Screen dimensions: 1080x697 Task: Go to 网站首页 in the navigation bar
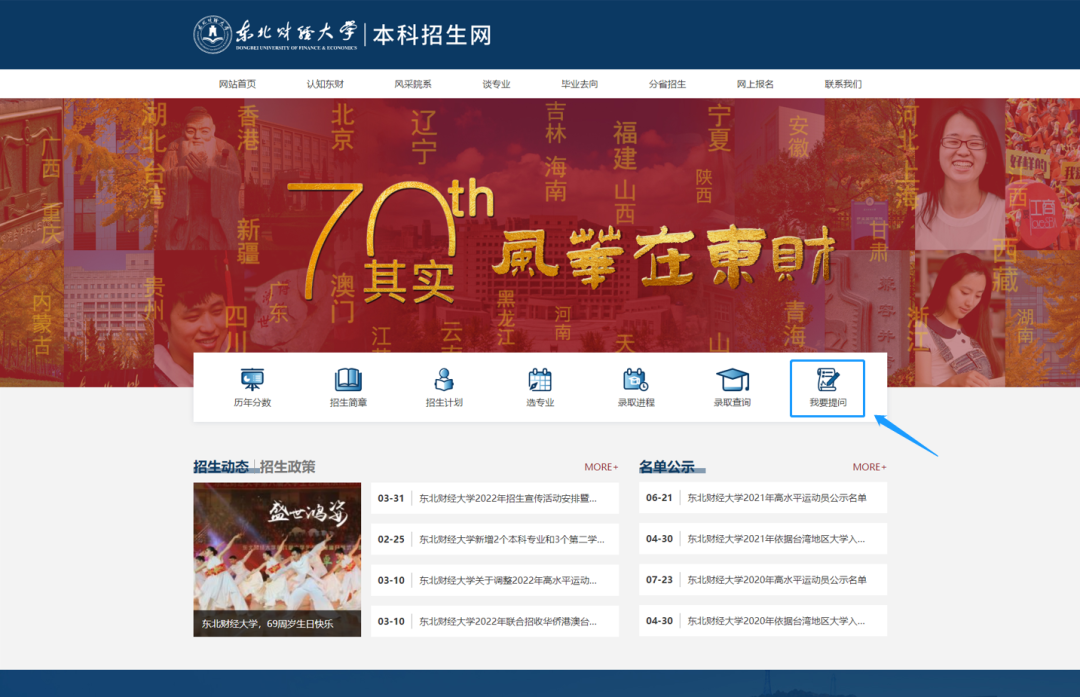click(x=237, y=84)
